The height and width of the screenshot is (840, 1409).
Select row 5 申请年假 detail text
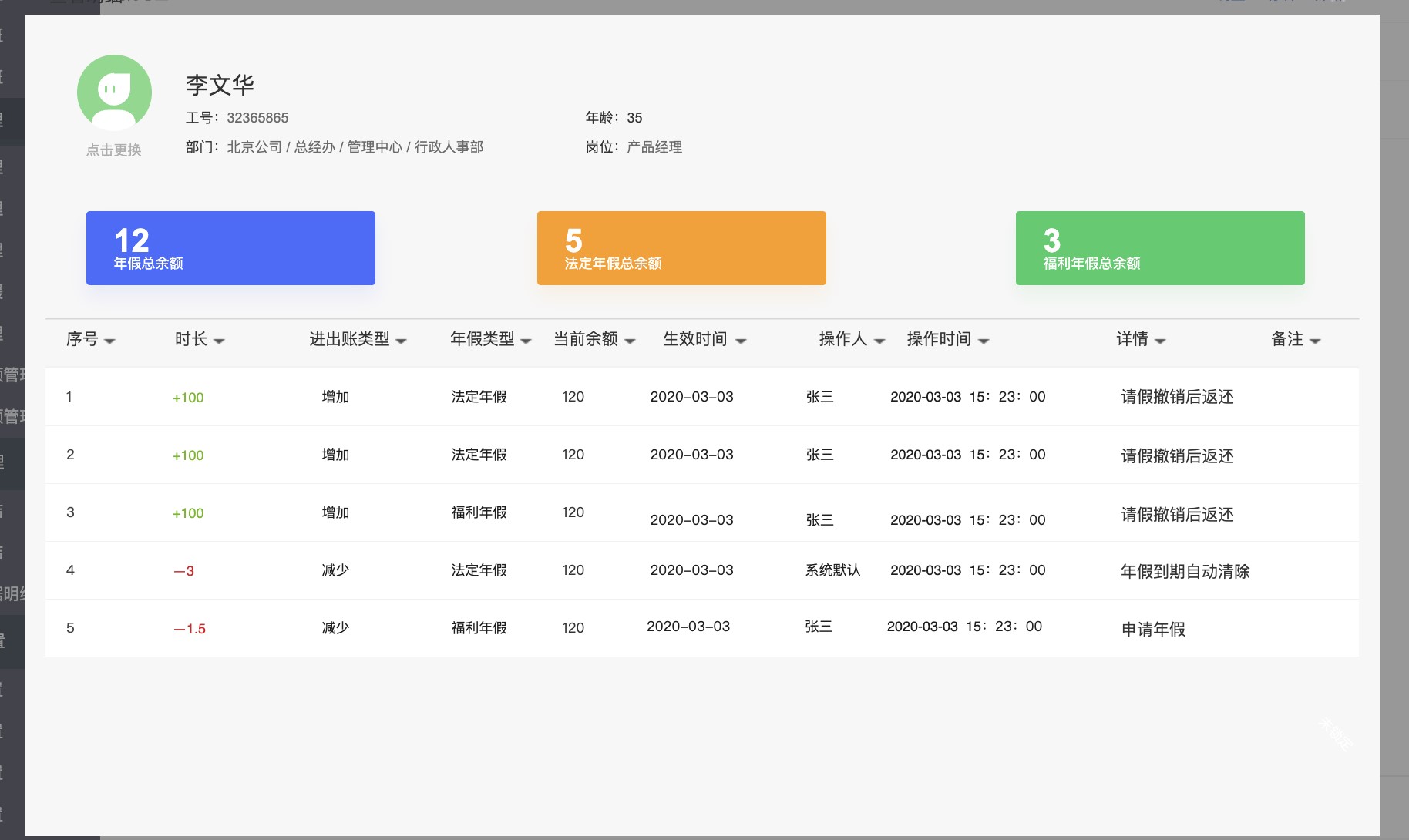coord(1153,630)
